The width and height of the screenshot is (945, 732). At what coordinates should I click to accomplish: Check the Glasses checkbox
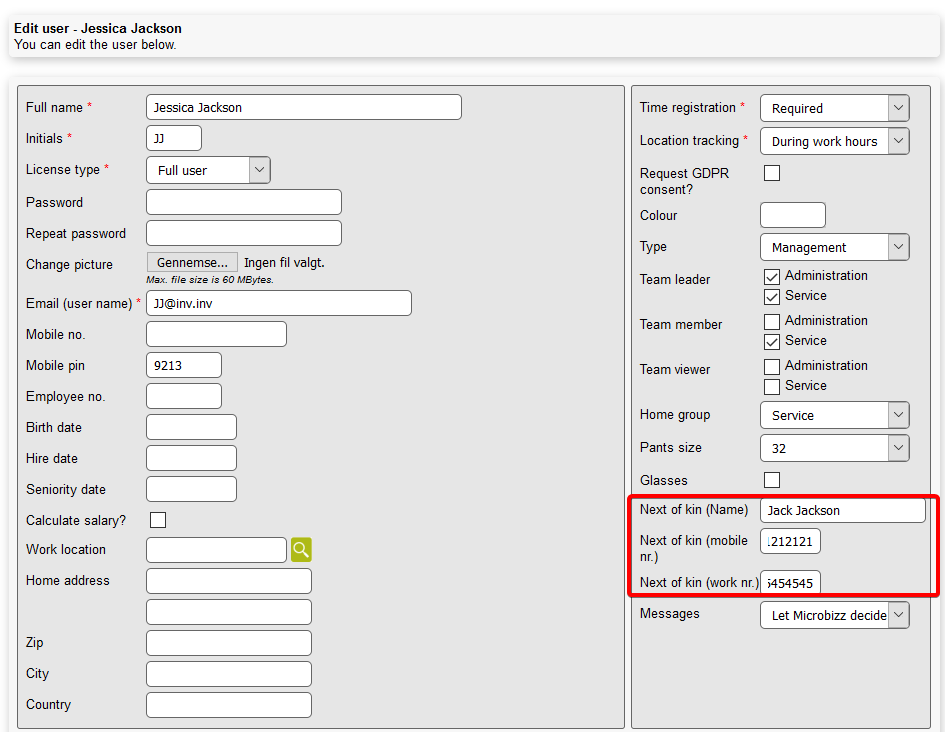coord(772,480)
